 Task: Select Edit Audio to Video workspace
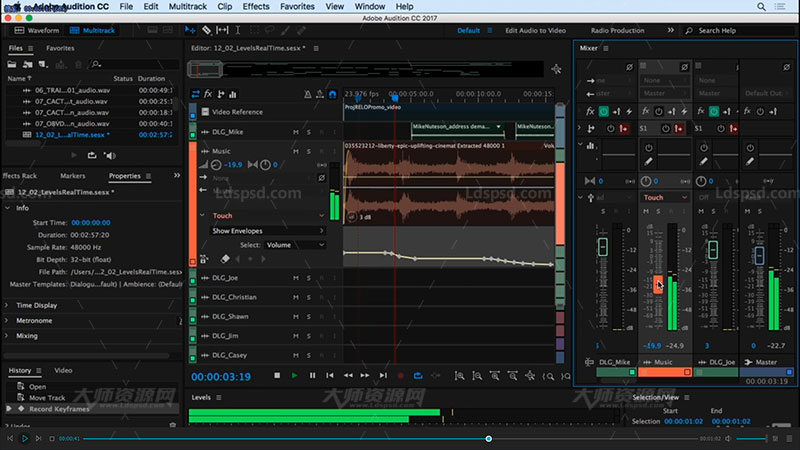tap(535, 31)
